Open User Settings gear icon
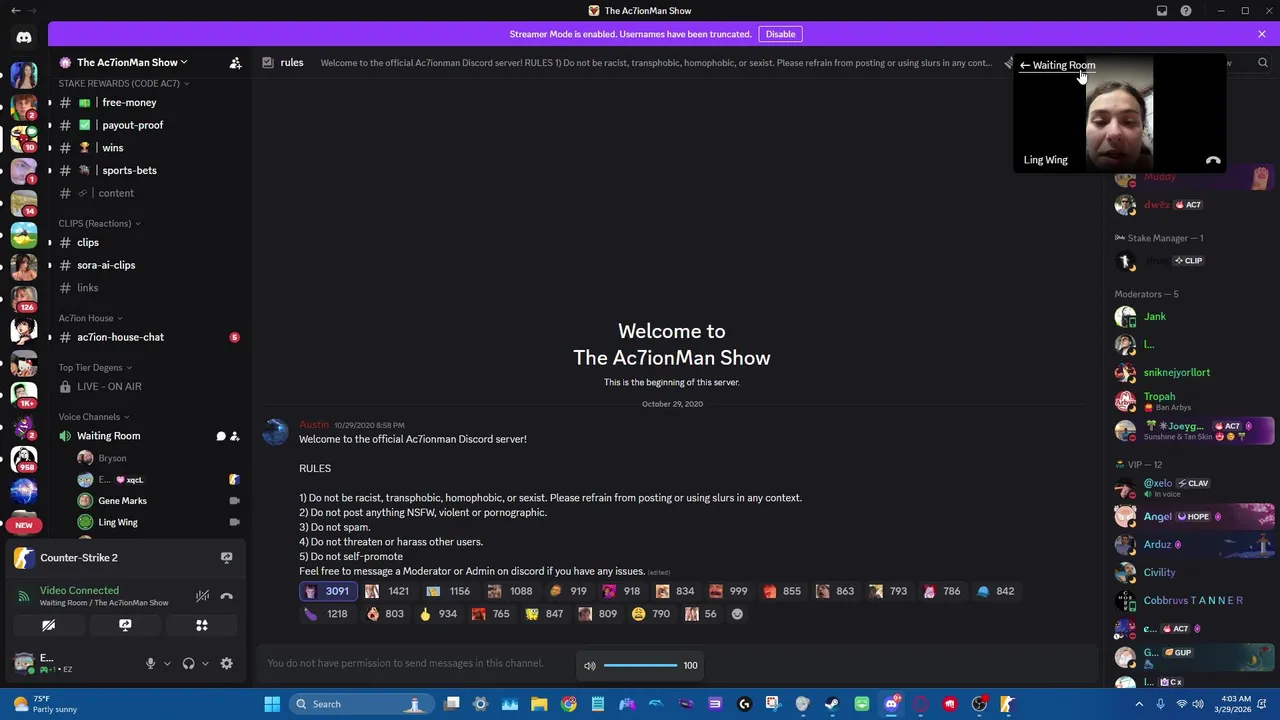1280x720 pixels. pos(226,663)
